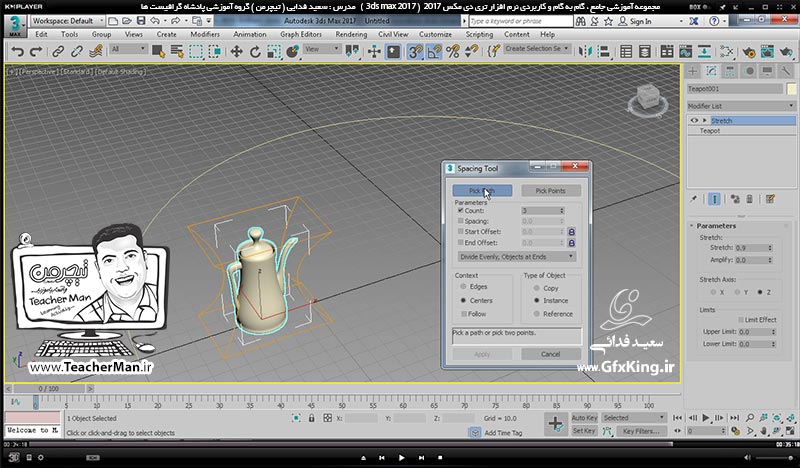The height and width of the screenshot is (468, 800).
Task: Open the Create Selection Set dropdown
Action: pos(536,48)
